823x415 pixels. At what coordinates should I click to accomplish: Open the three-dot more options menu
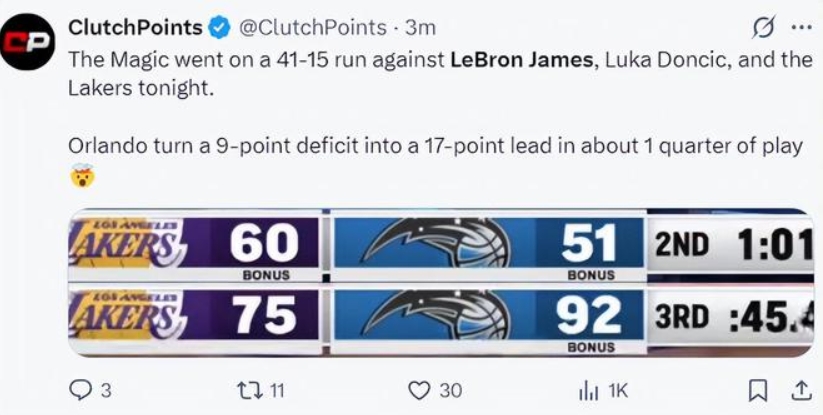[801, 26]
